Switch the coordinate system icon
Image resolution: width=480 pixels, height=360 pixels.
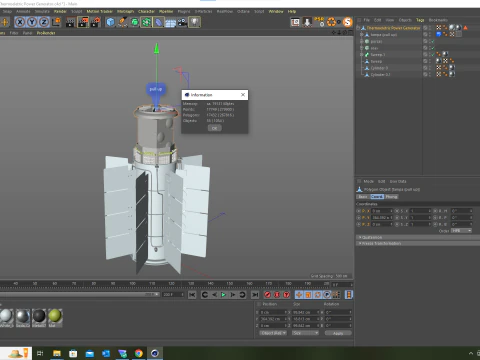click(x=56, y=22)
